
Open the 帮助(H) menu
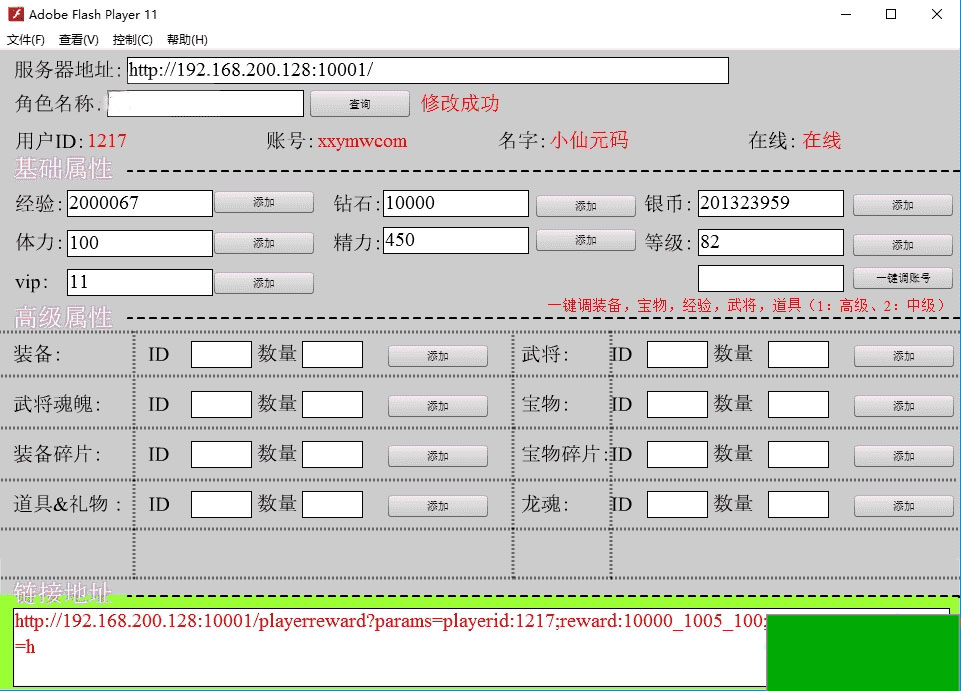click(x=187, y=40)
